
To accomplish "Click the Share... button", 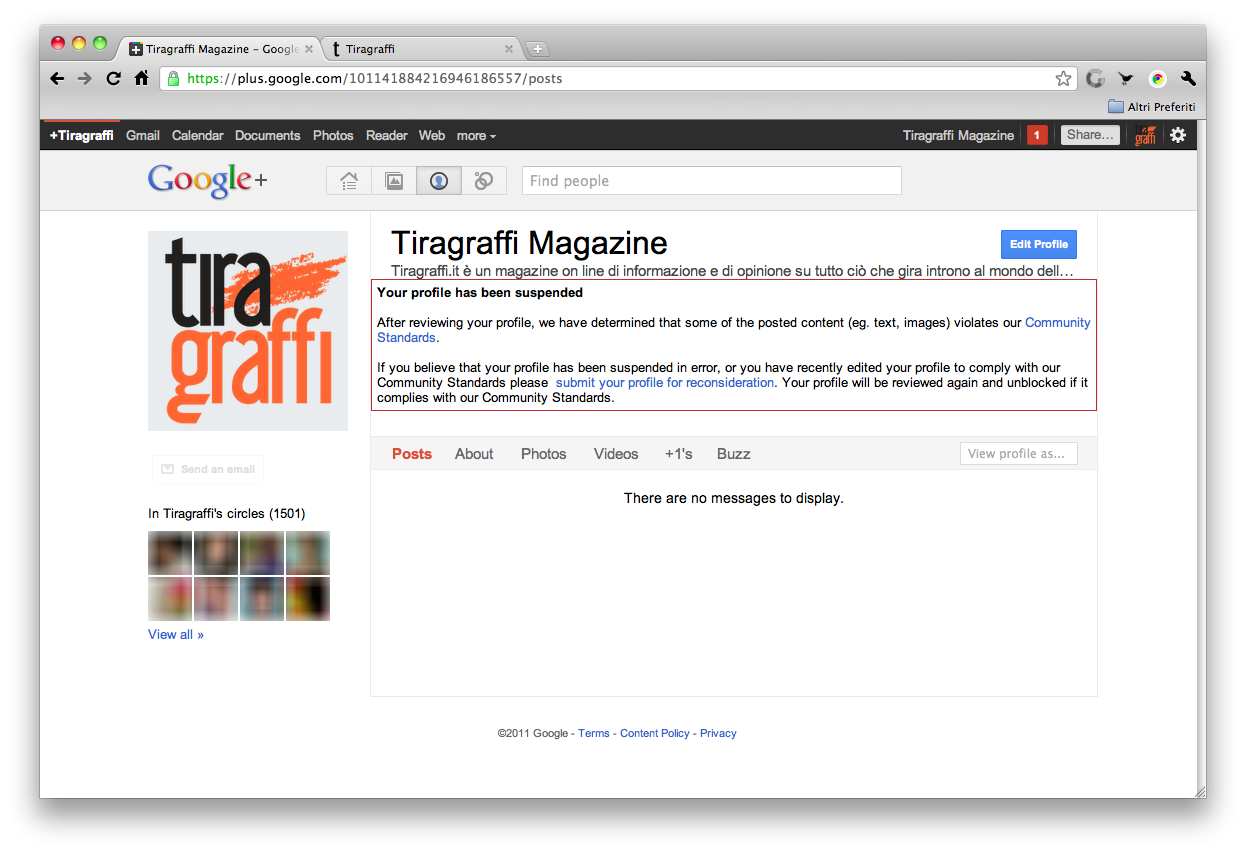I will [x=1089, y=135].
